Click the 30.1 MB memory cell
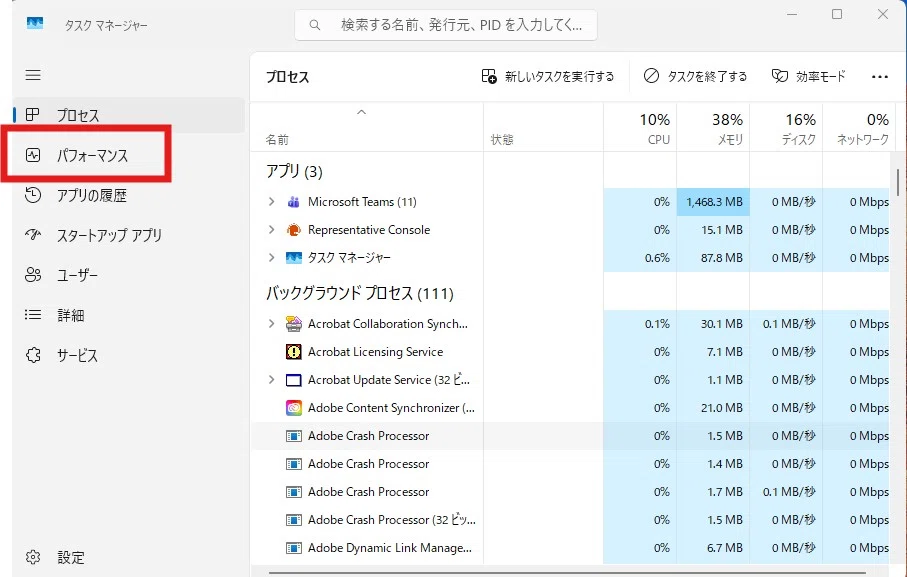This screenshot has width=907, height=577. [713, 324]
